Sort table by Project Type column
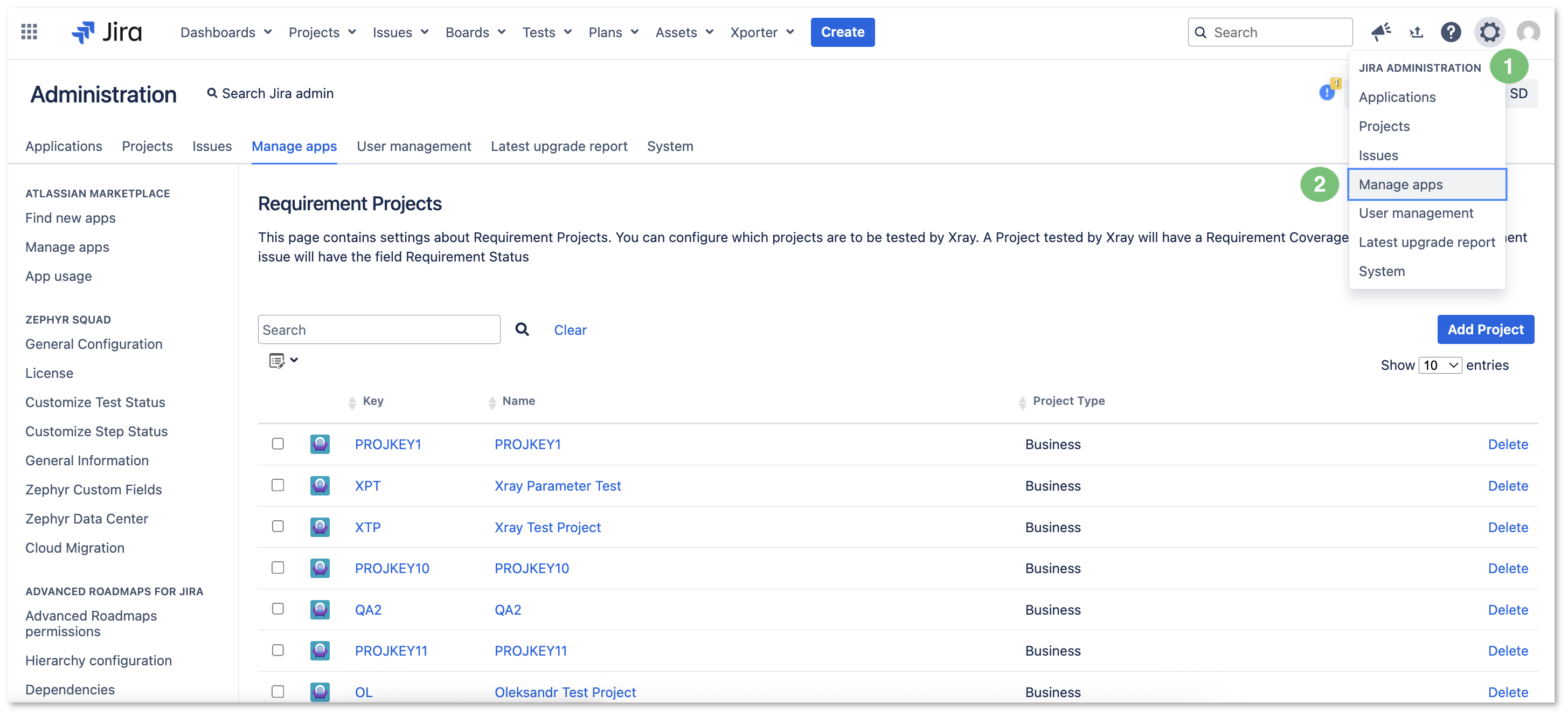Viewport: 1568px width, 716px height. click(x=1061, y=401)
